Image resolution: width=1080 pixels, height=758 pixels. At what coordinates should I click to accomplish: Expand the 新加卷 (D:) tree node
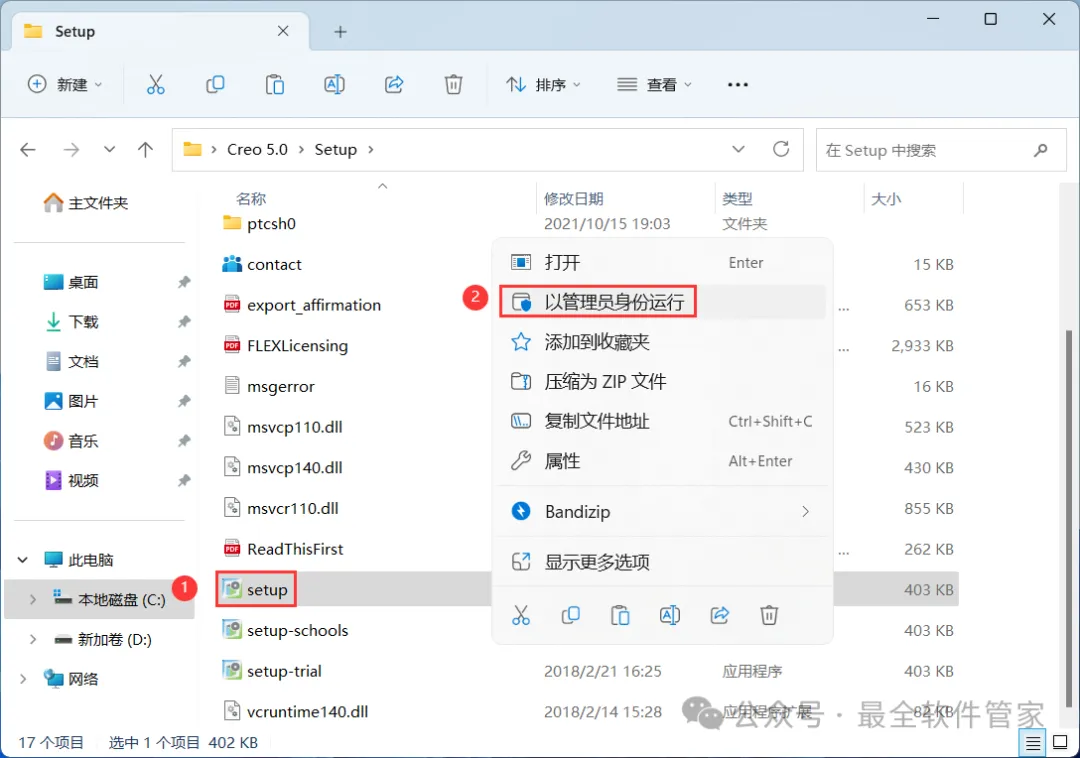32,640
